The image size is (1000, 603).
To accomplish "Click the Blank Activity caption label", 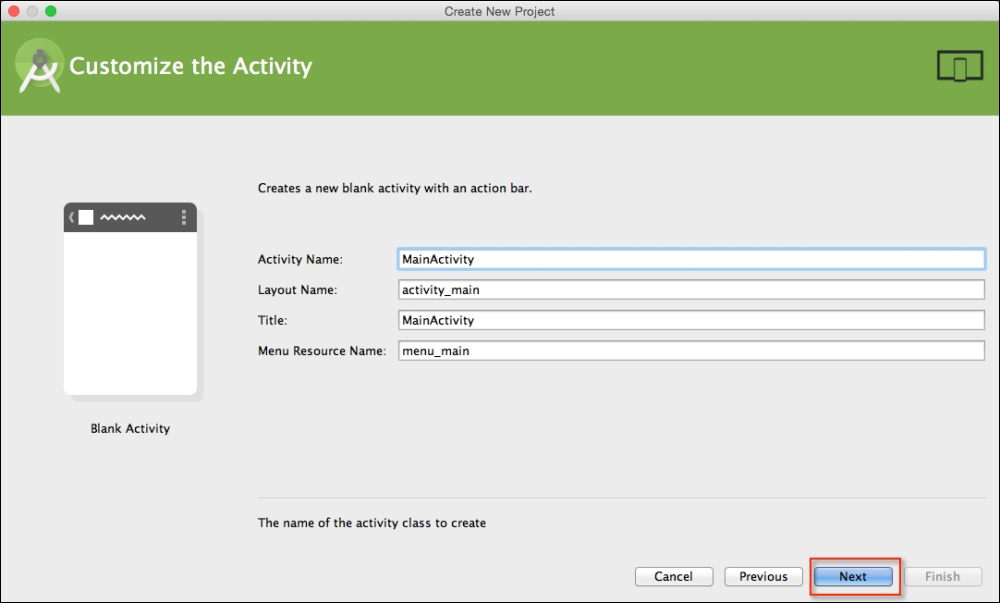I will [x=130, y=429].
